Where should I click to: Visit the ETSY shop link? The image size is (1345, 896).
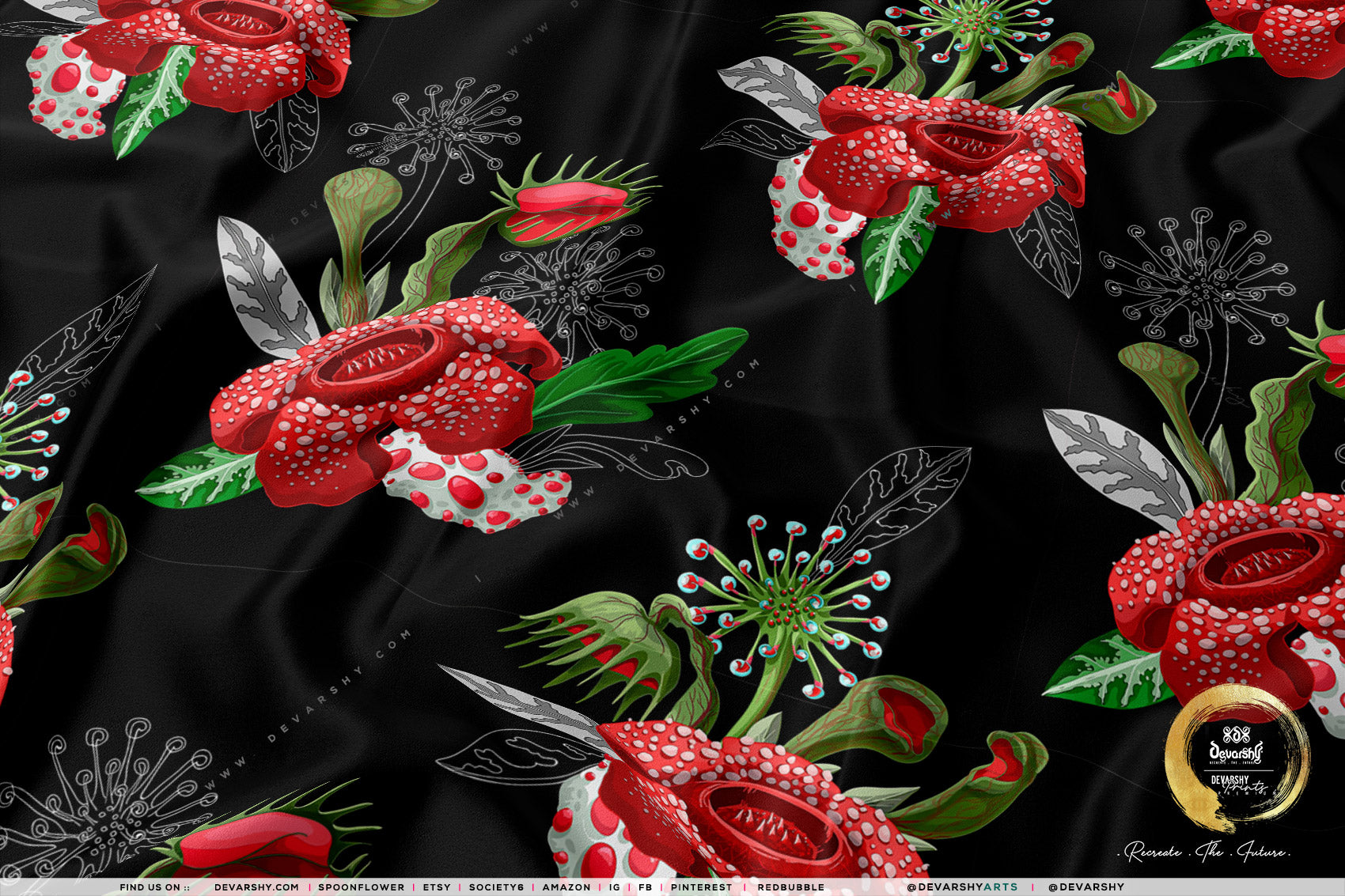click(437, 887)
